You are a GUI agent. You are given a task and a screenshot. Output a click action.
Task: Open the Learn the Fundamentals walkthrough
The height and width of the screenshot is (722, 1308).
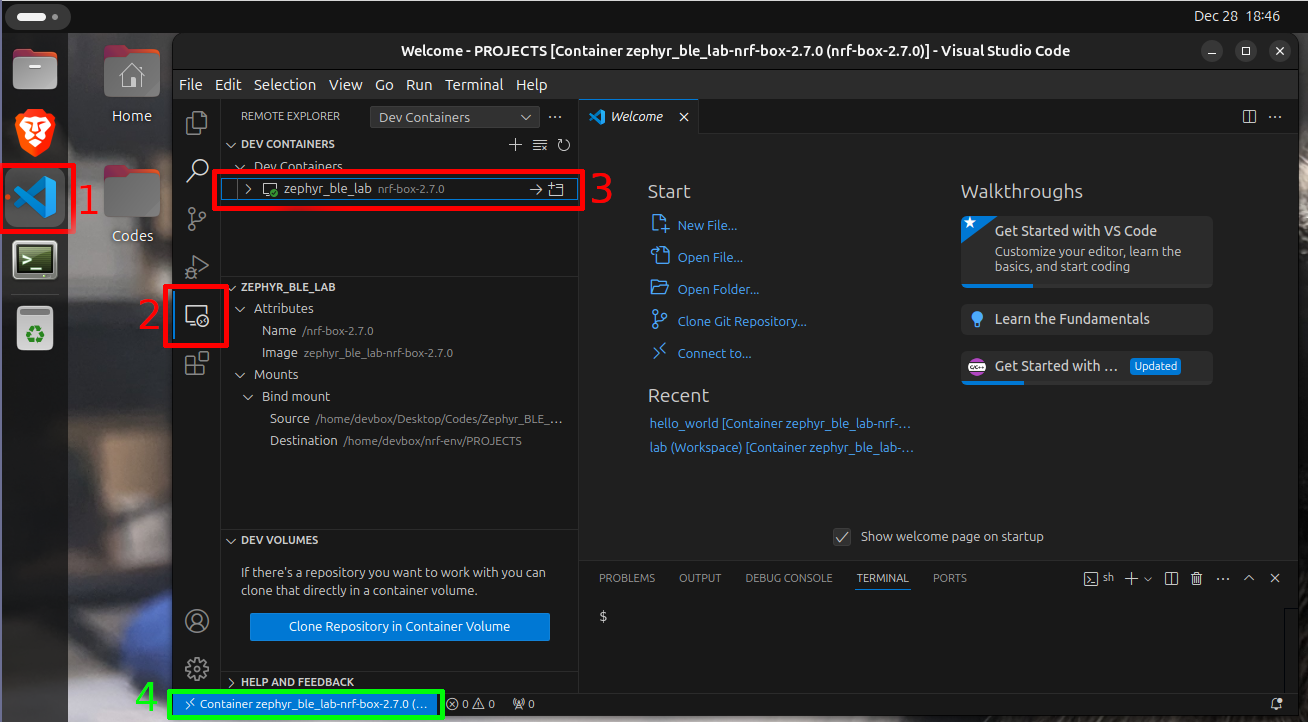tap(1086, 319)
